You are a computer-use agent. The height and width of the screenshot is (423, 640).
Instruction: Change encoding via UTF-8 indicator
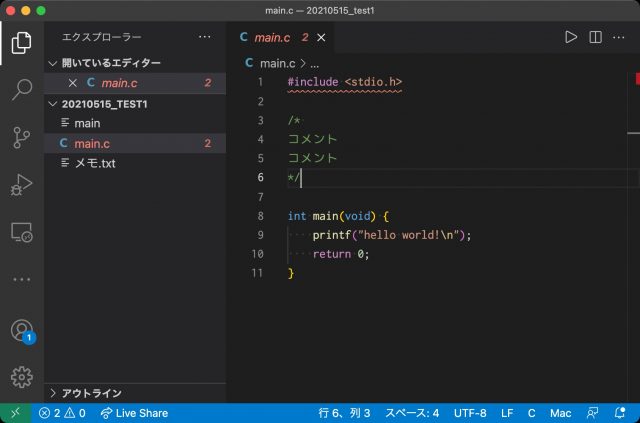click(470, 413)
